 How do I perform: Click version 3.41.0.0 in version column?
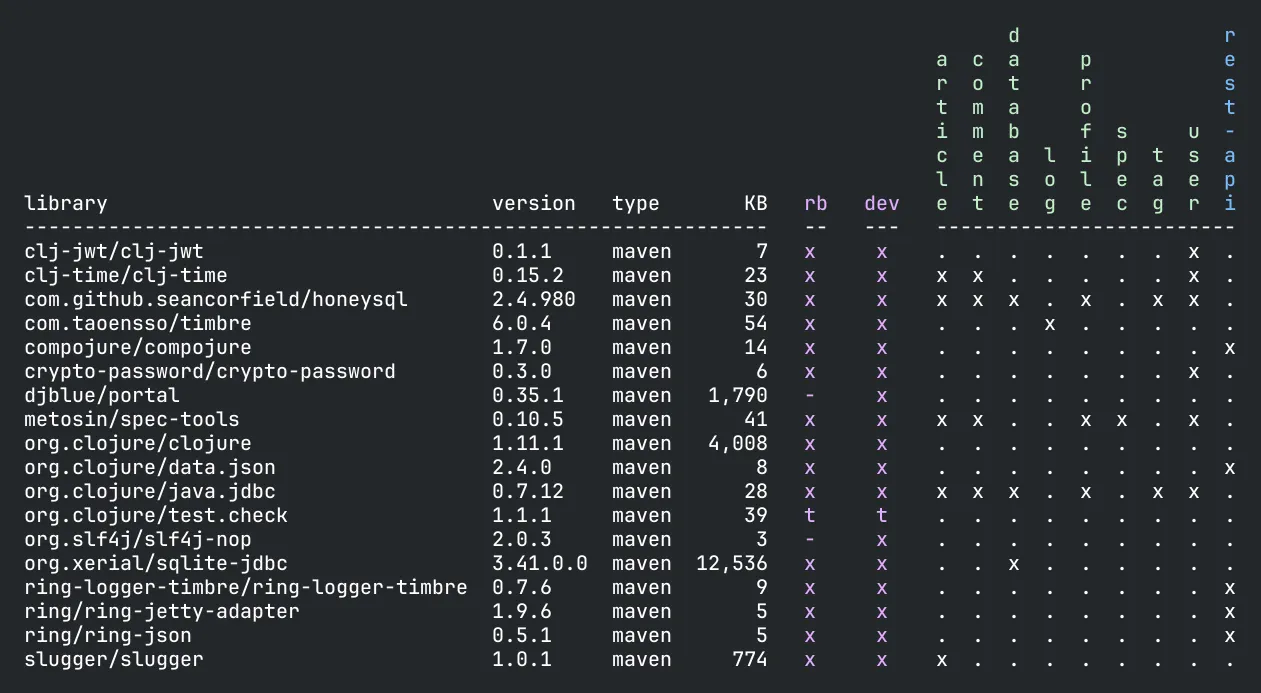tap(539, 564)
